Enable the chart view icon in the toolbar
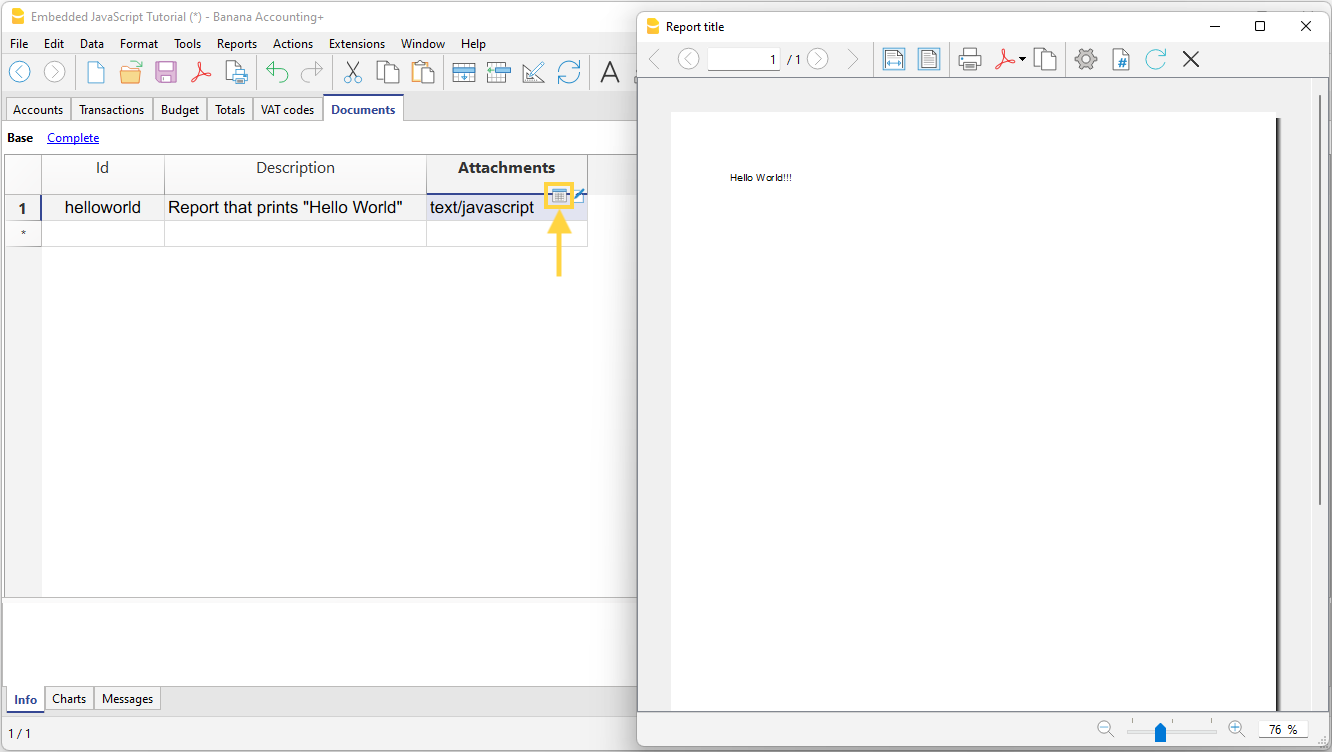 pos(533,72)
